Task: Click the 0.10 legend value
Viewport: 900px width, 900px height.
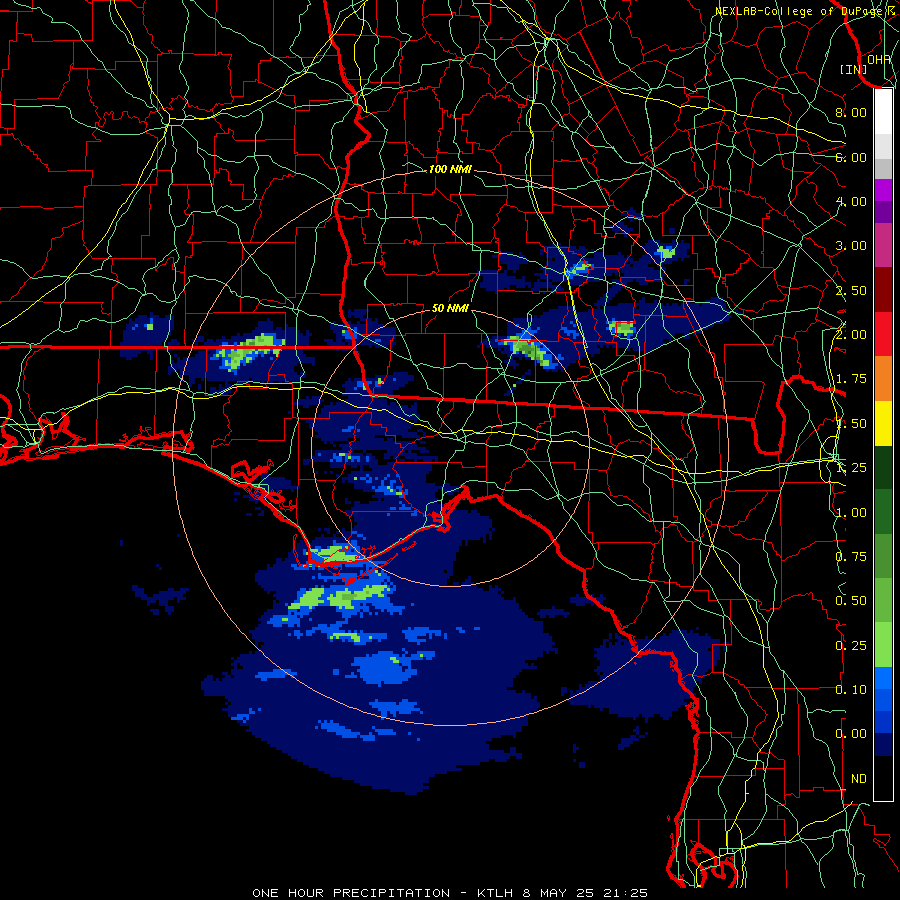Action: coord(851,690)
